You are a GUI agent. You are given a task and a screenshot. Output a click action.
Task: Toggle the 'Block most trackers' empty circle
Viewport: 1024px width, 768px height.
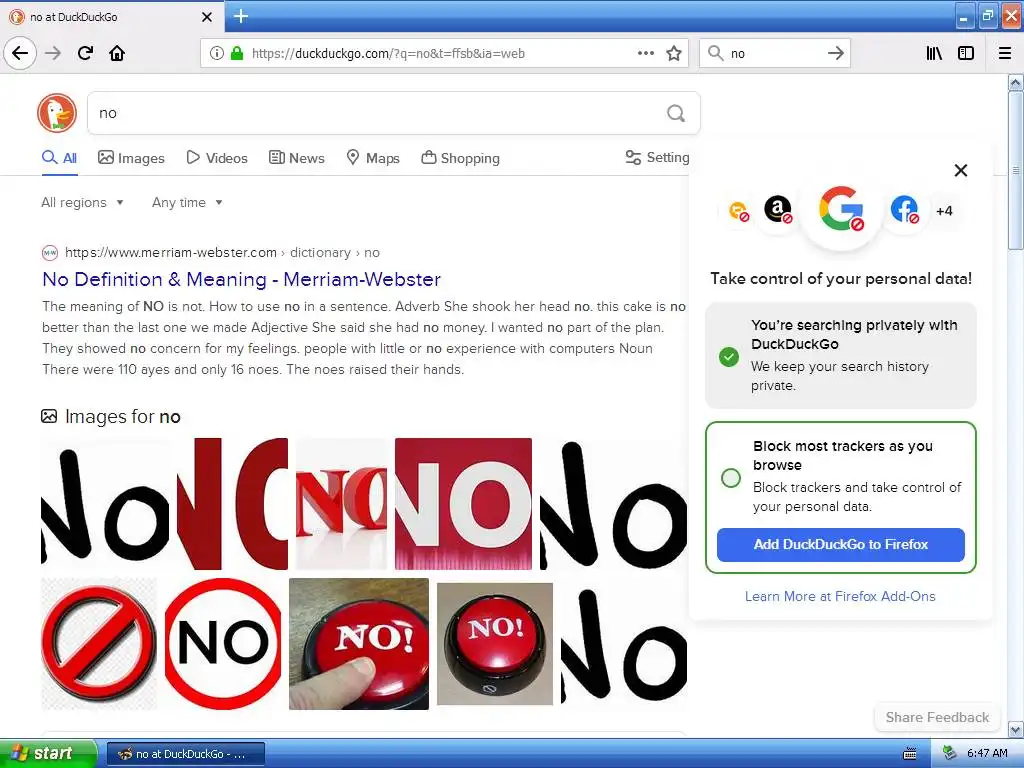731,477
